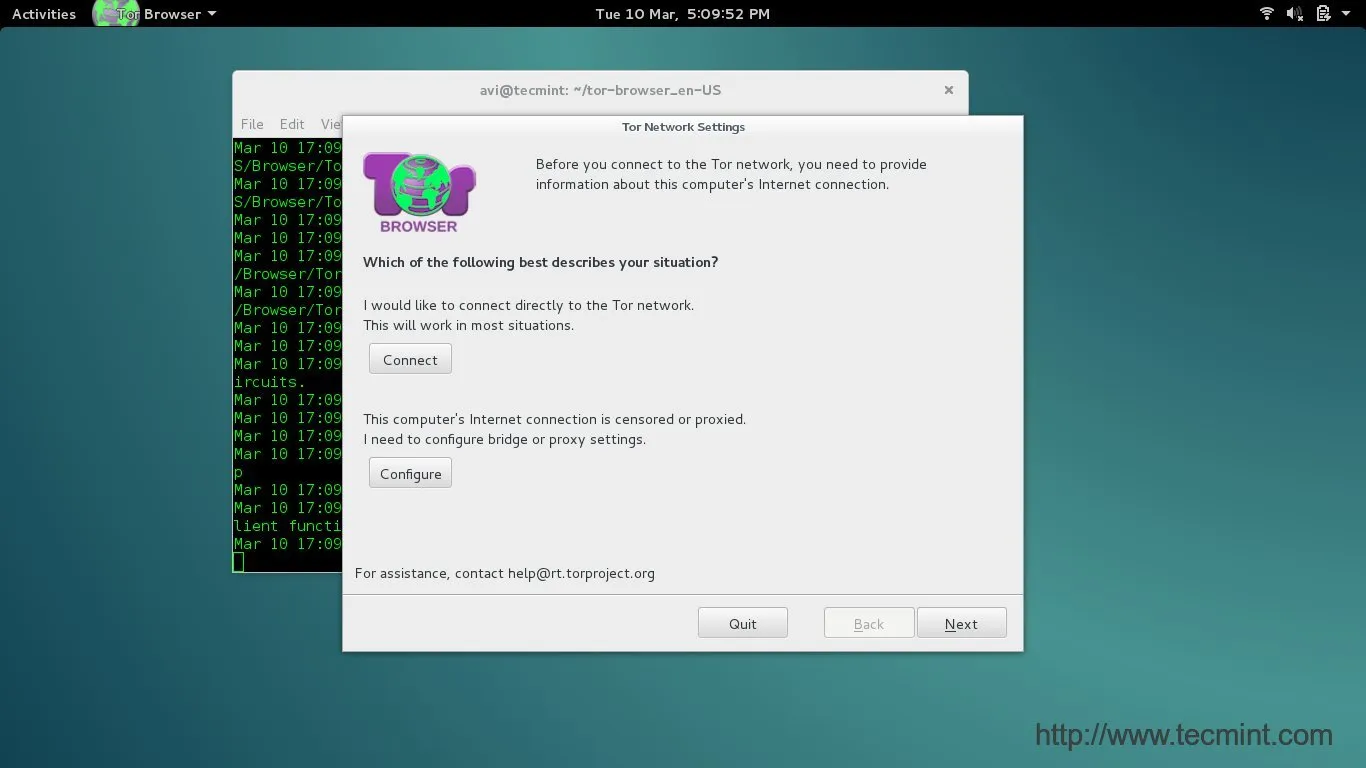Screen dimensions: 1366x768
Task: Quit the Tor Network Settings dialog
Action: click(x=742, y=623)
